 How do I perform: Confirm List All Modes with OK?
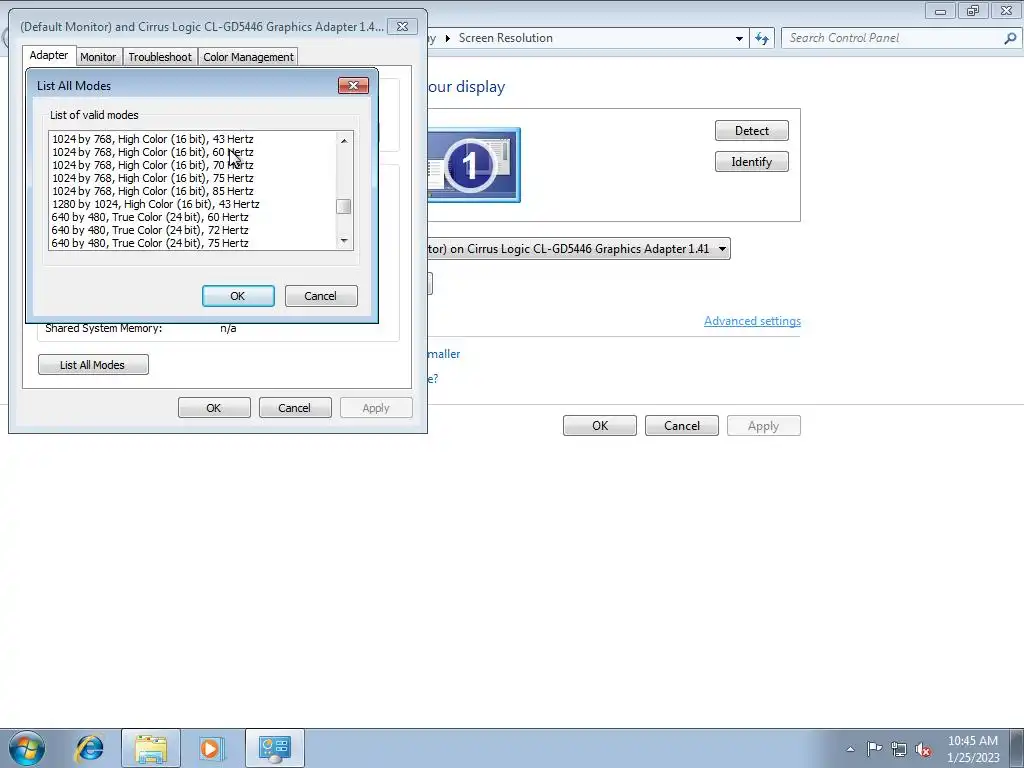click(238, 296)
